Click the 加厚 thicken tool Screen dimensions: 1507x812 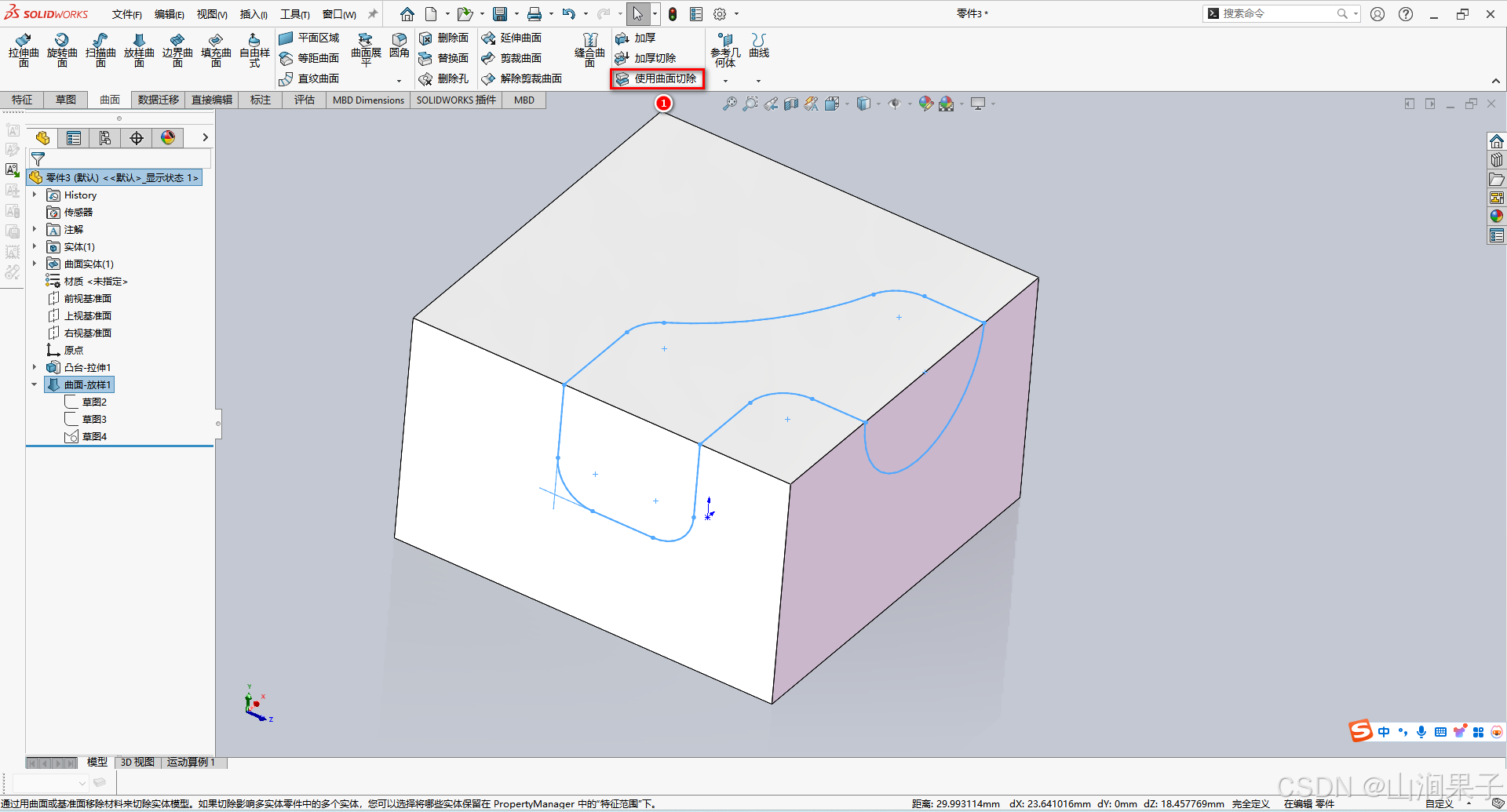tap(636, 38)
